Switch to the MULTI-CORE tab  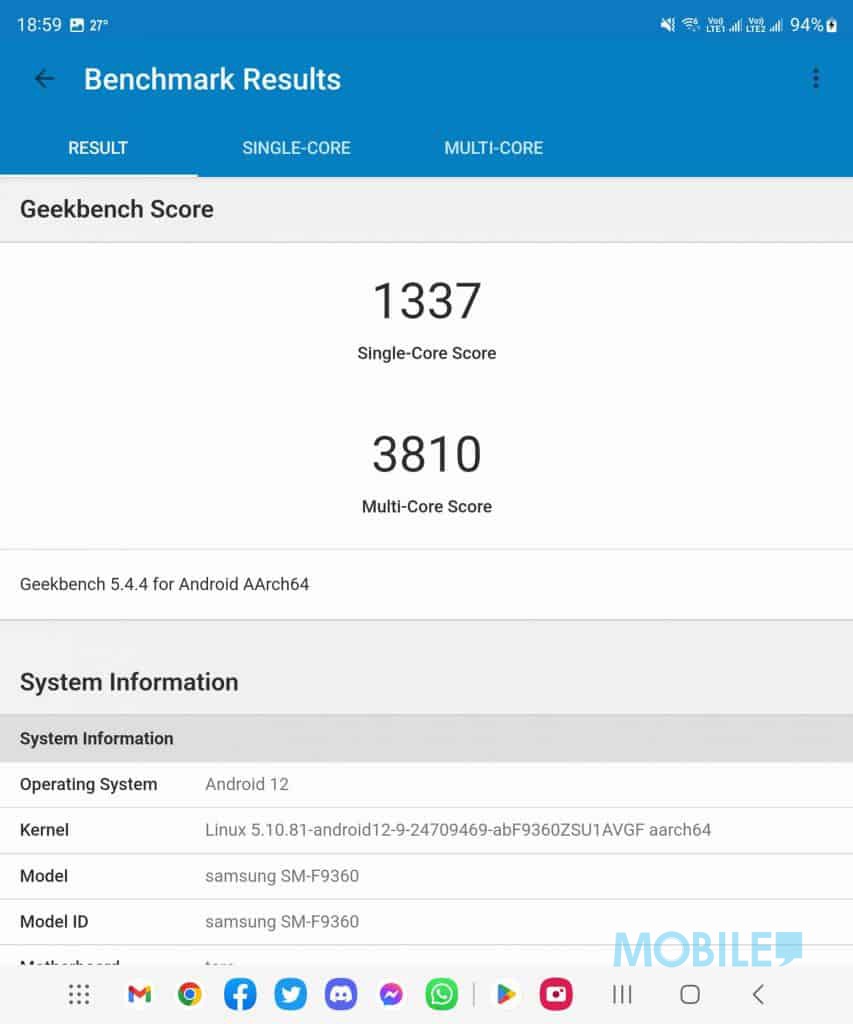point(493,148)
